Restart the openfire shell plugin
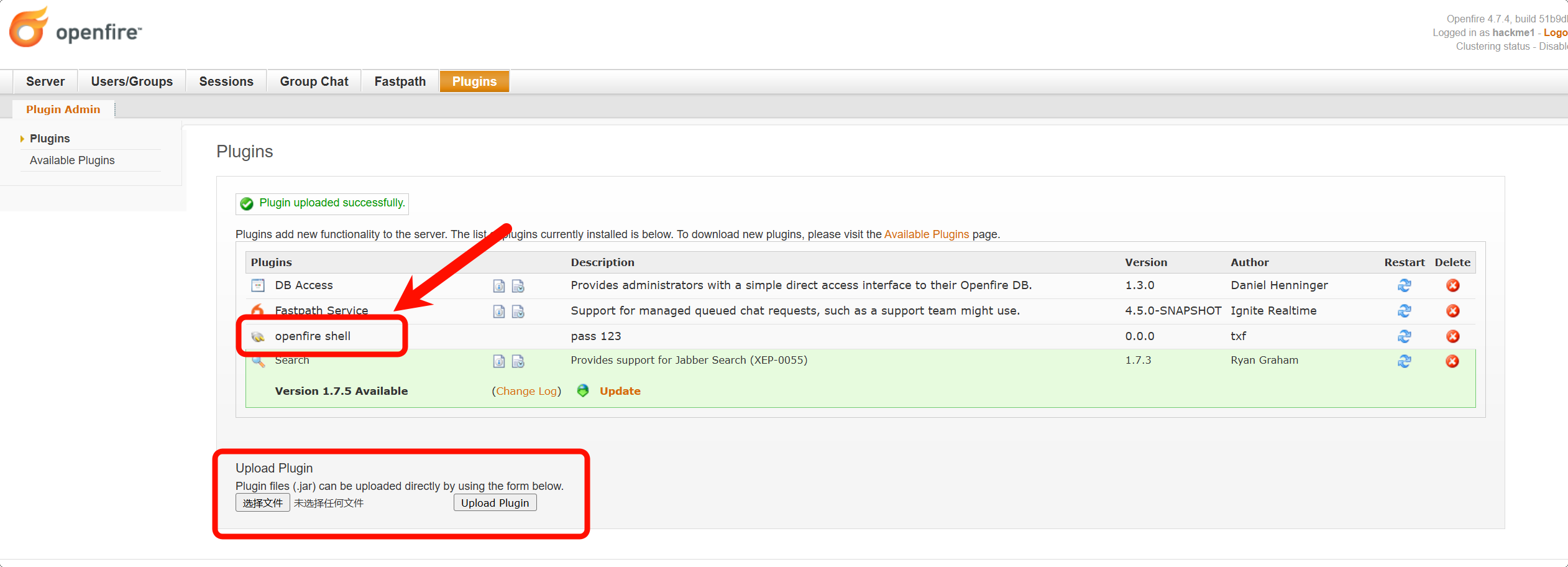Viewport: 1568px width, 567px height. tap(1404, 336)
